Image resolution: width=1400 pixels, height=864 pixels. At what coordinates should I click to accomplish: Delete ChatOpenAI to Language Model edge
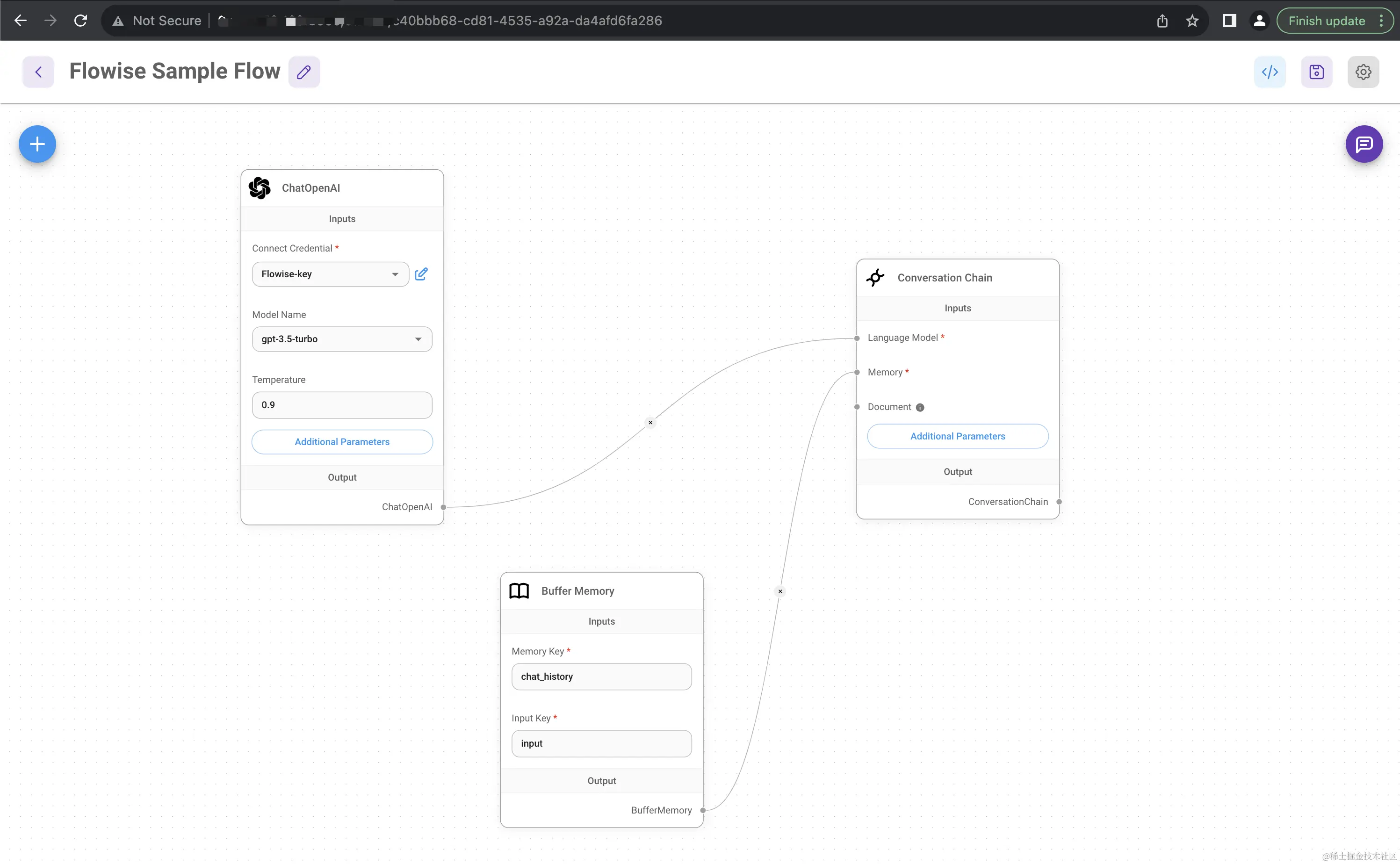point(650,423)
